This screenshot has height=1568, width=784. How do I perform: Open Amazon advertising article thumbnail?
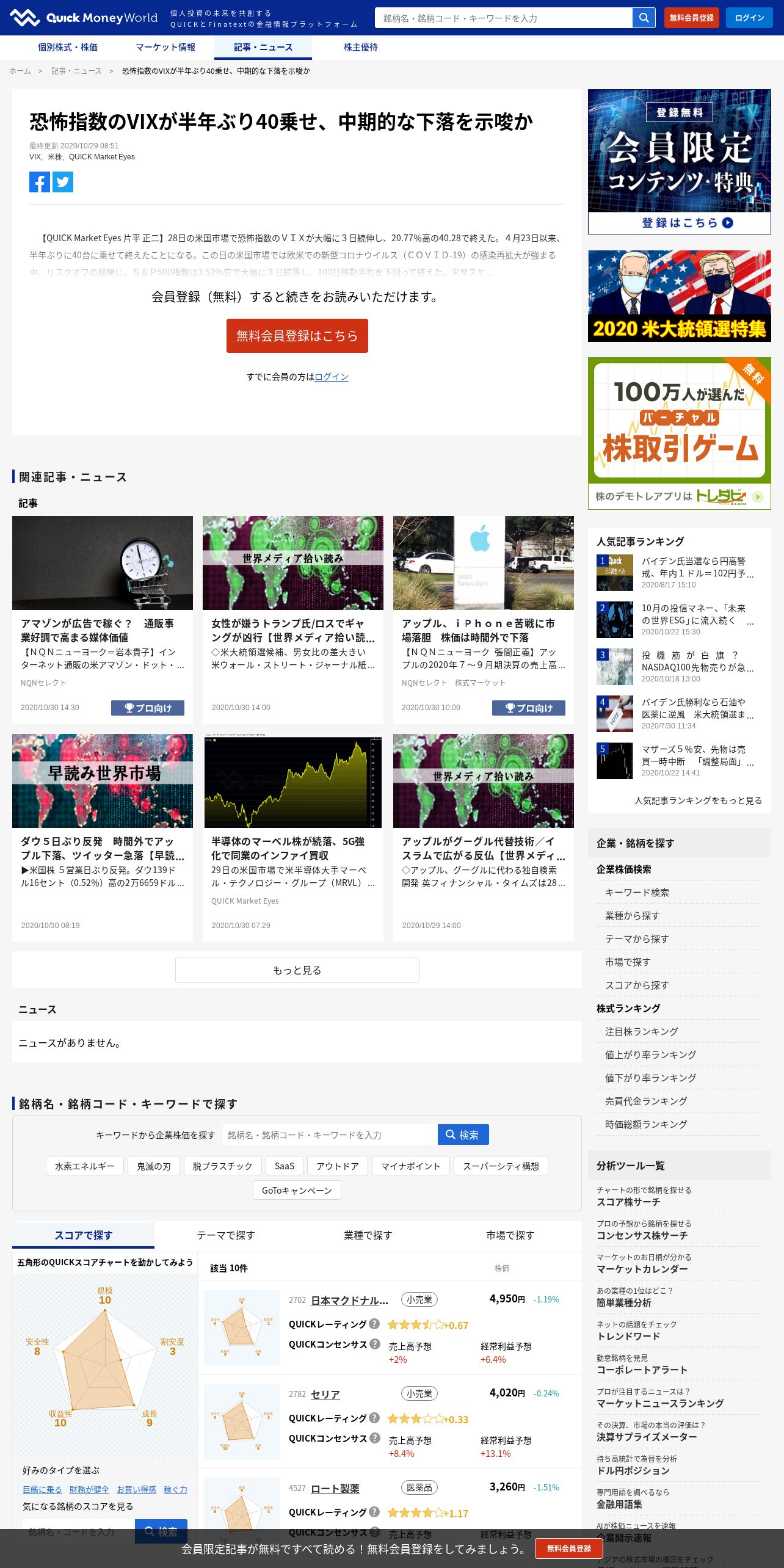click(103, 563)
